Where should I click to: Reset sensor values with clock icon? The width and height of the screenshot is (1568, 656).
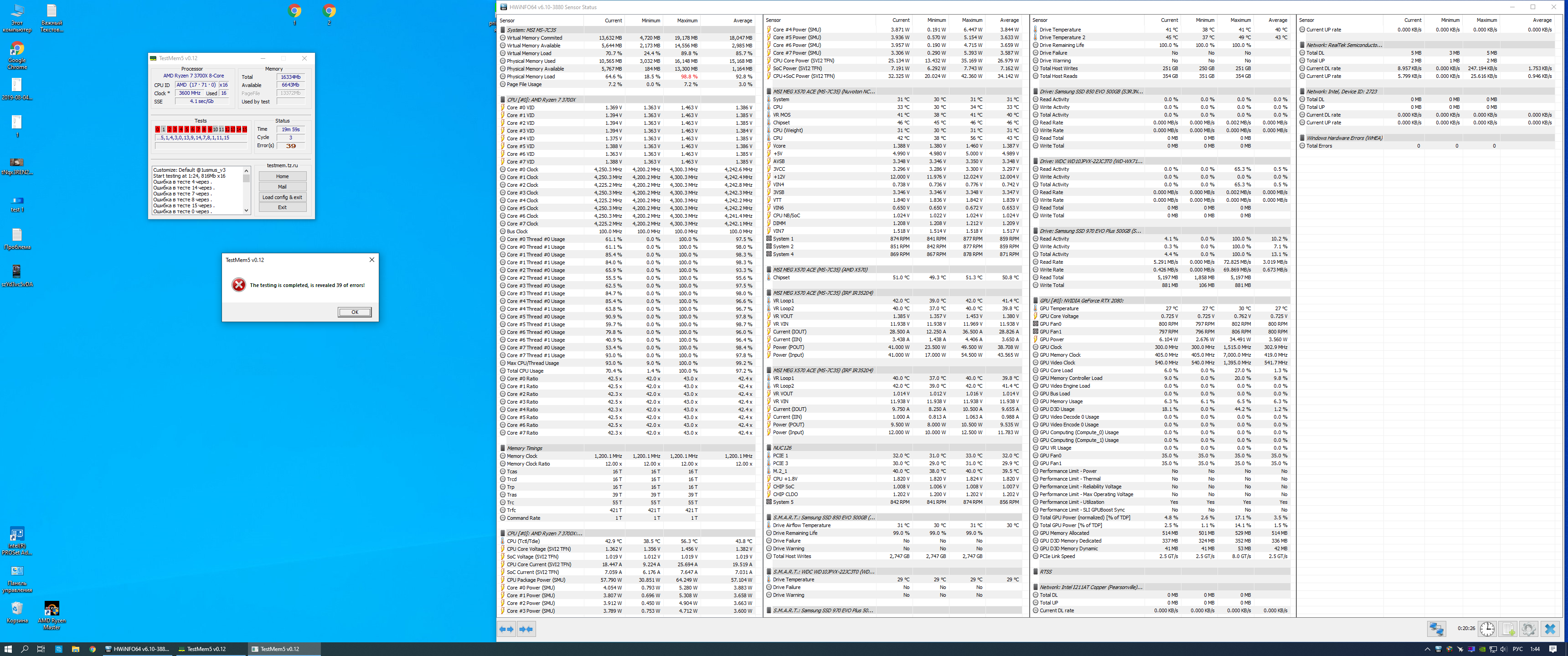[1487, 629]
